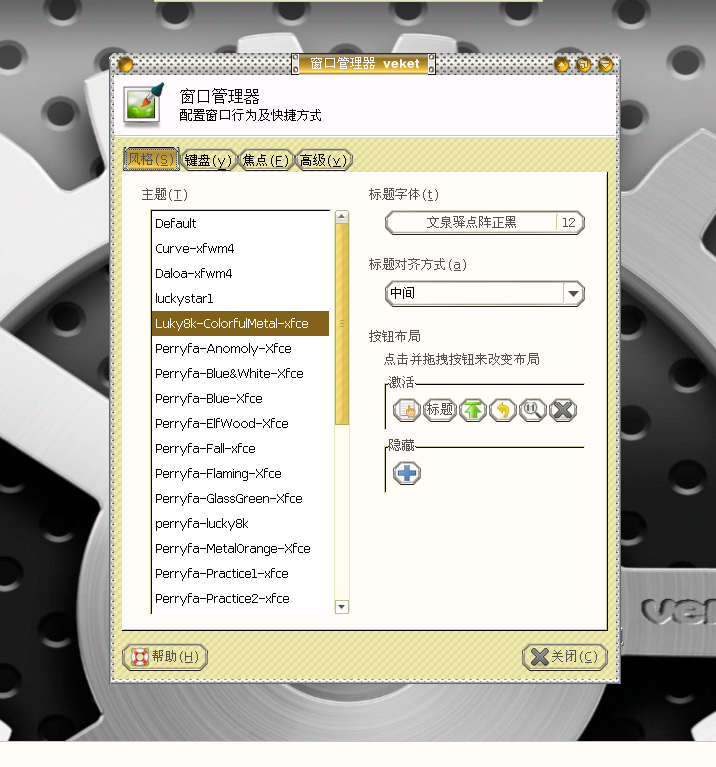
Task: Click the 关闭(C) close button
Action: [x=565, y=656]
